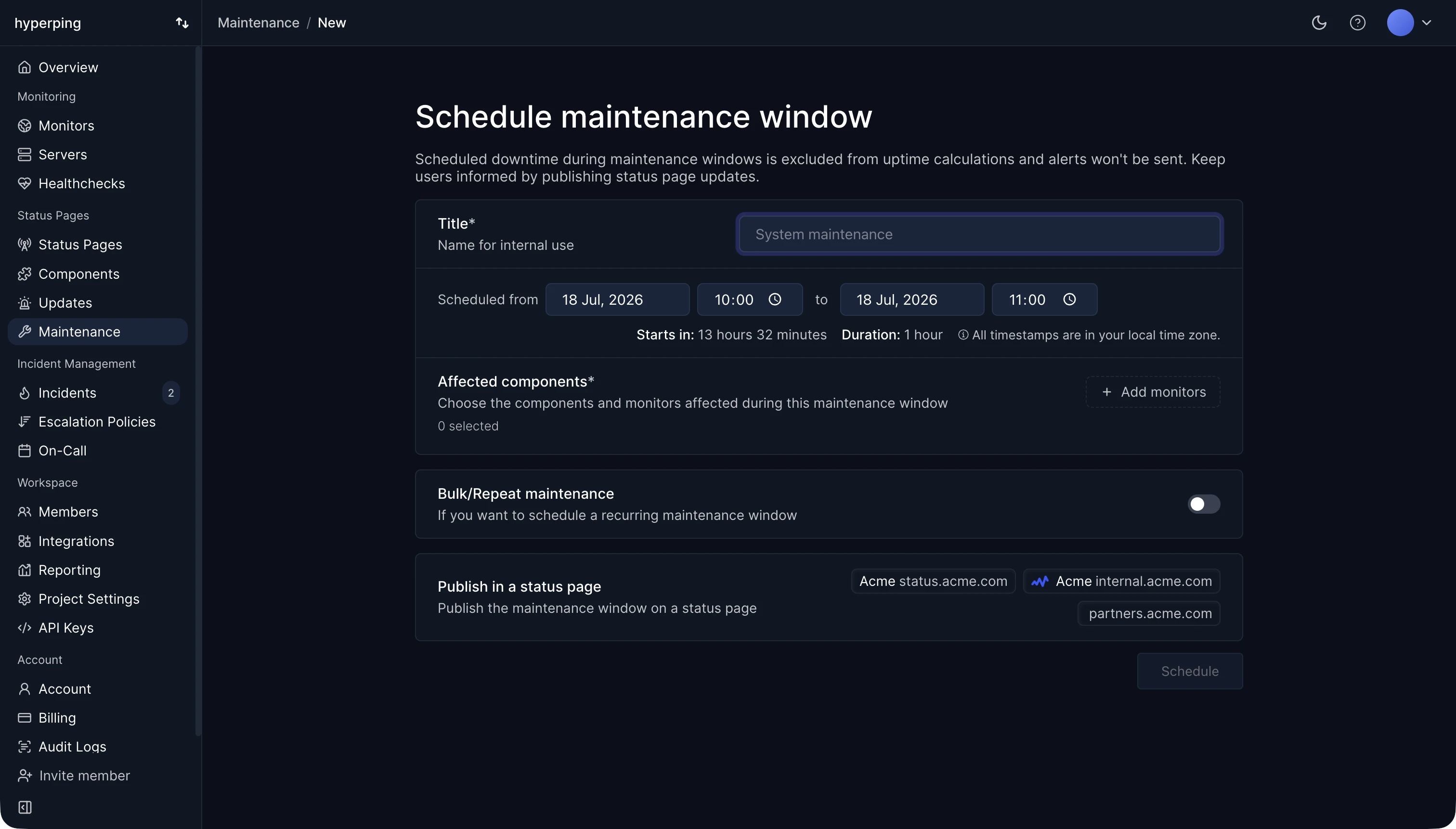Open Incidents in sidebar

click(98, 393)
